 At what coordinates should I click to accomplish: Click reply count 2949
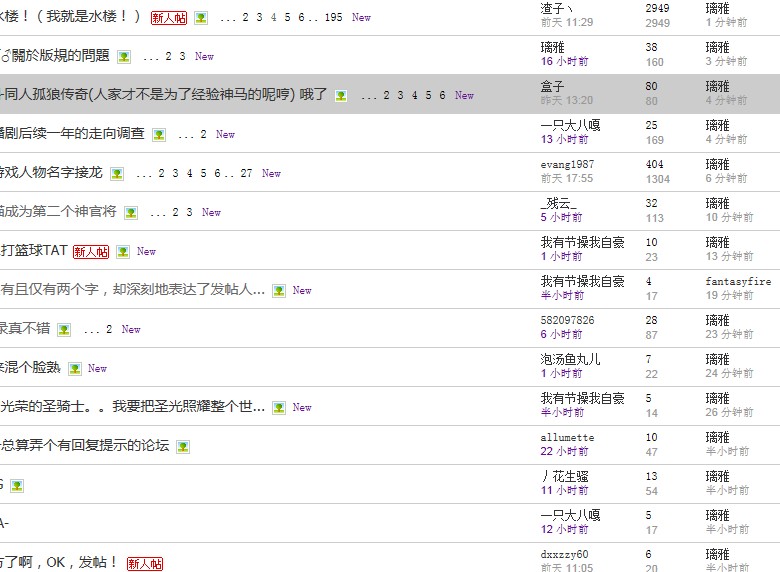click(657, 8)
